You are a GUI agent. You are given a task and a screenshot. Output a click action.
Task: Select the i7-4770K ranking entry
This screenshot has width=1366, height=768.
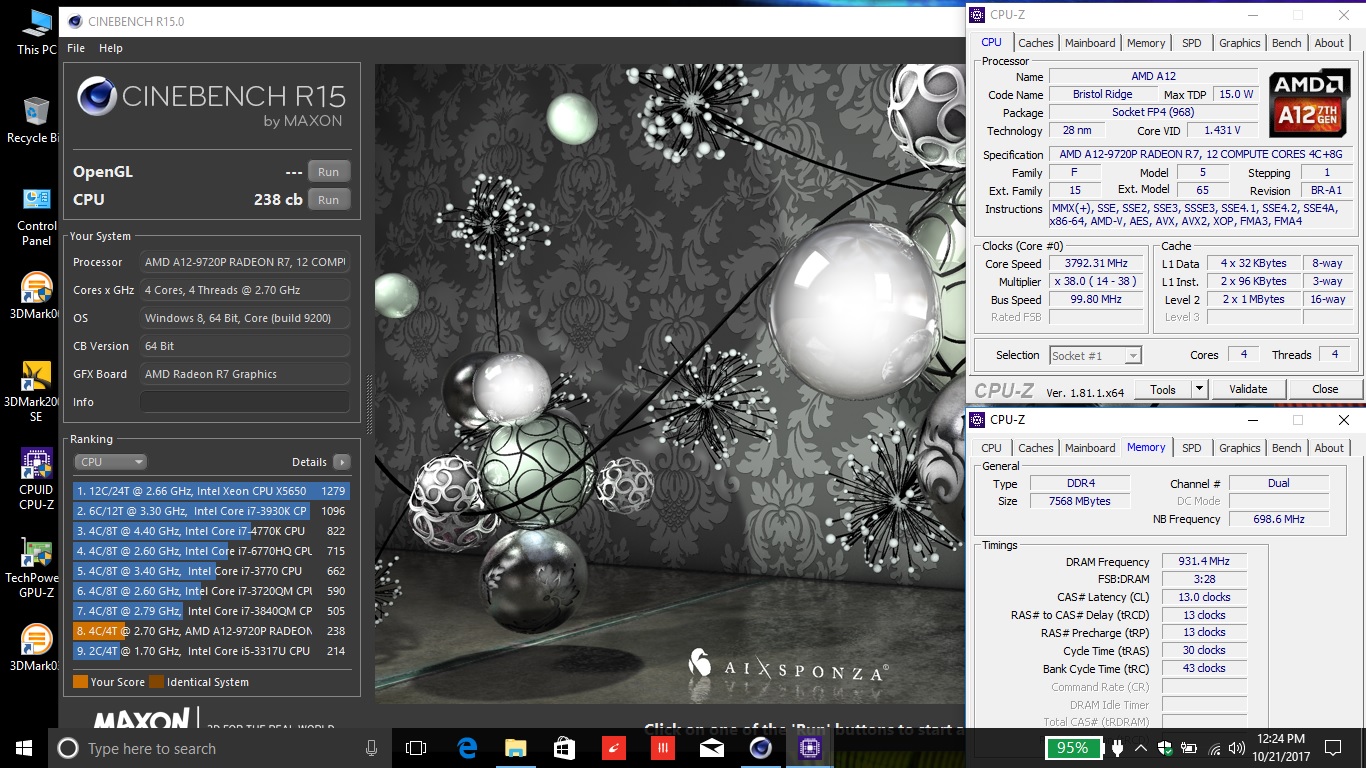tap(211, 531)
